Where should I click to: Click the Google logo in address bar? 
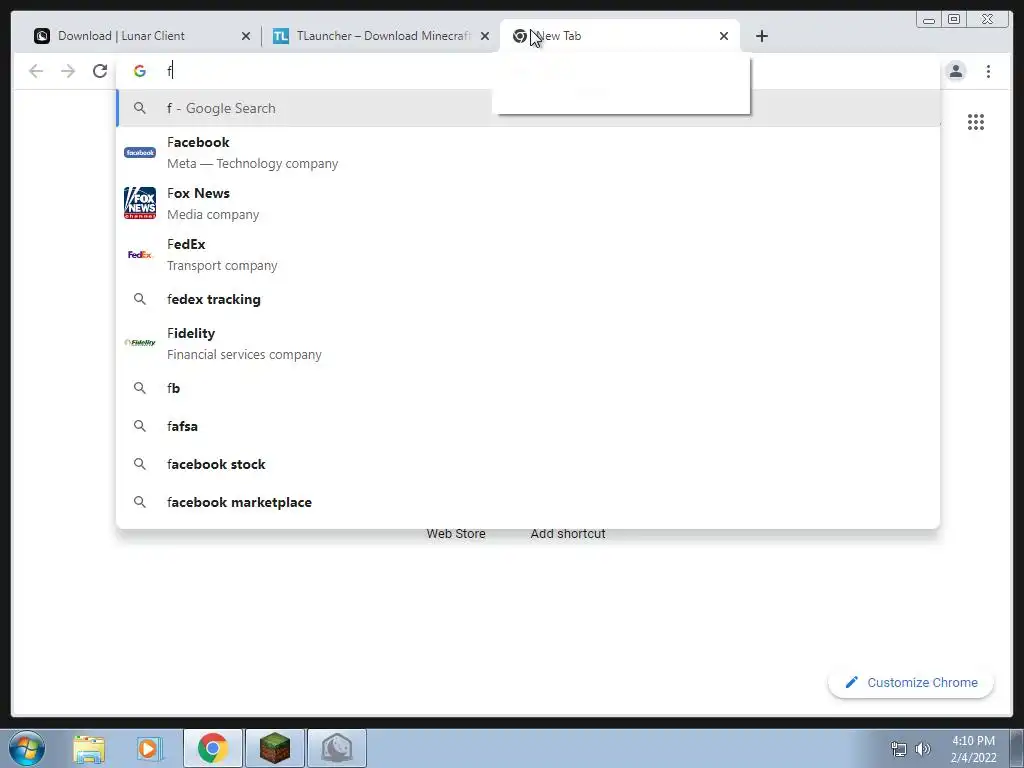[x=140, y=71]
